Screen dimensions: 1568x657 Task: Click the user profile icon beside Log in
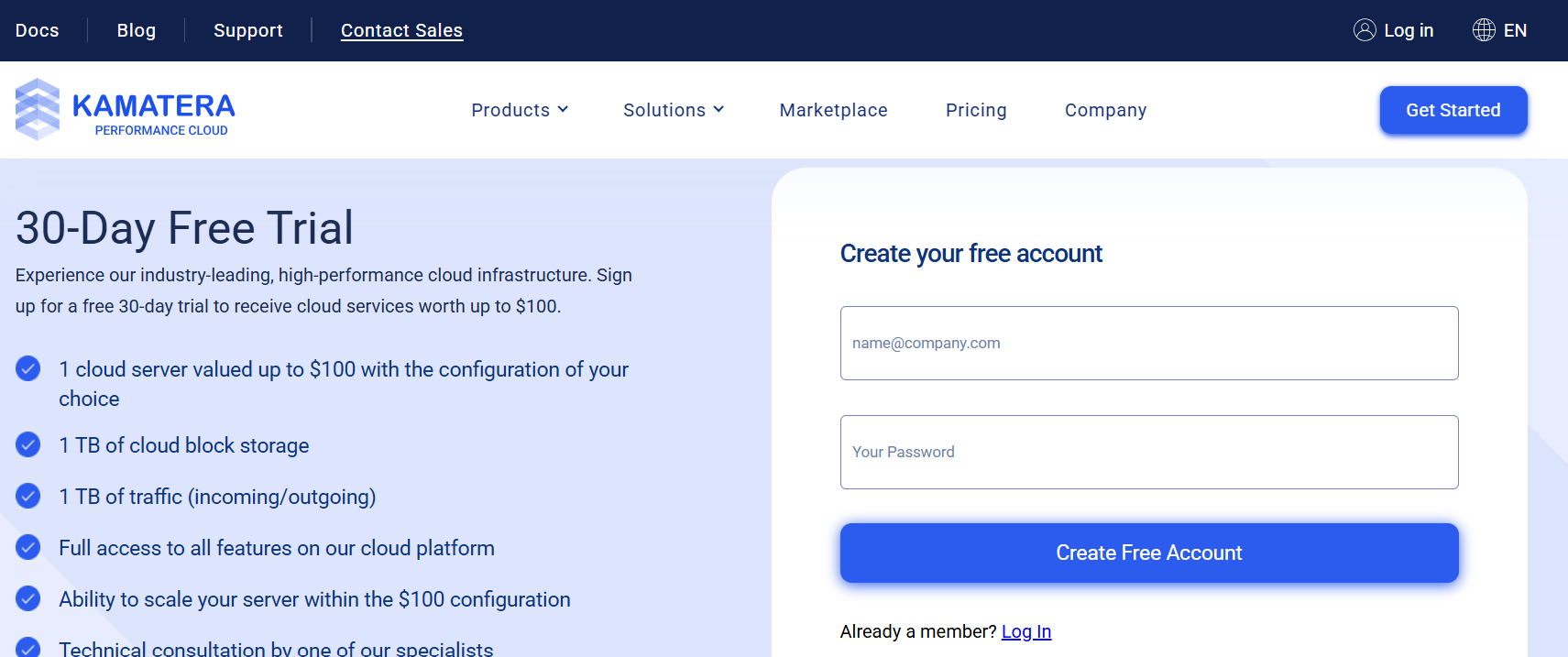1365,30
